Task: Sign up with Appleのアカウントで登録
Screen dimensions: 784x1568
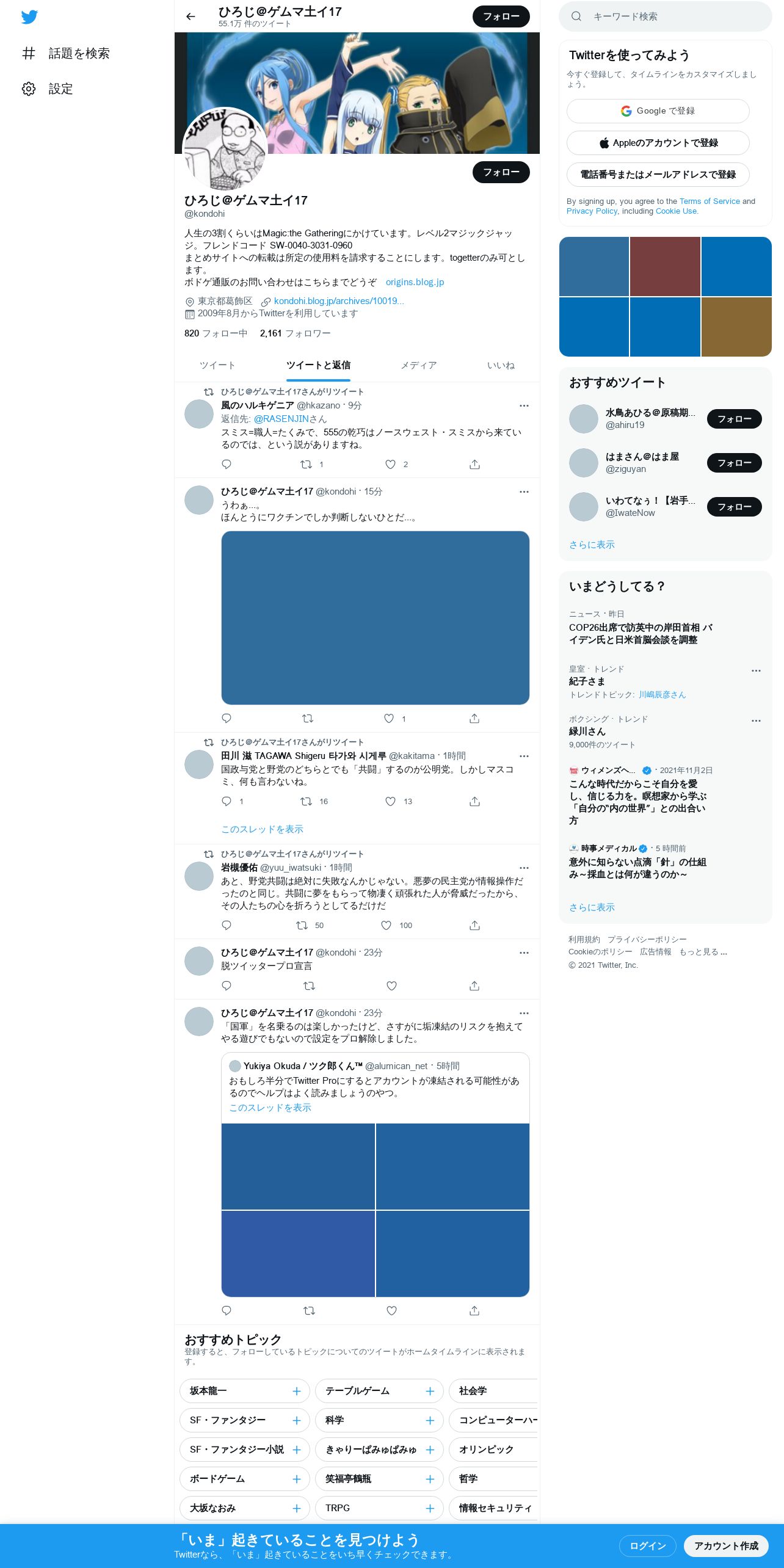Action: (x=658, y=143)
